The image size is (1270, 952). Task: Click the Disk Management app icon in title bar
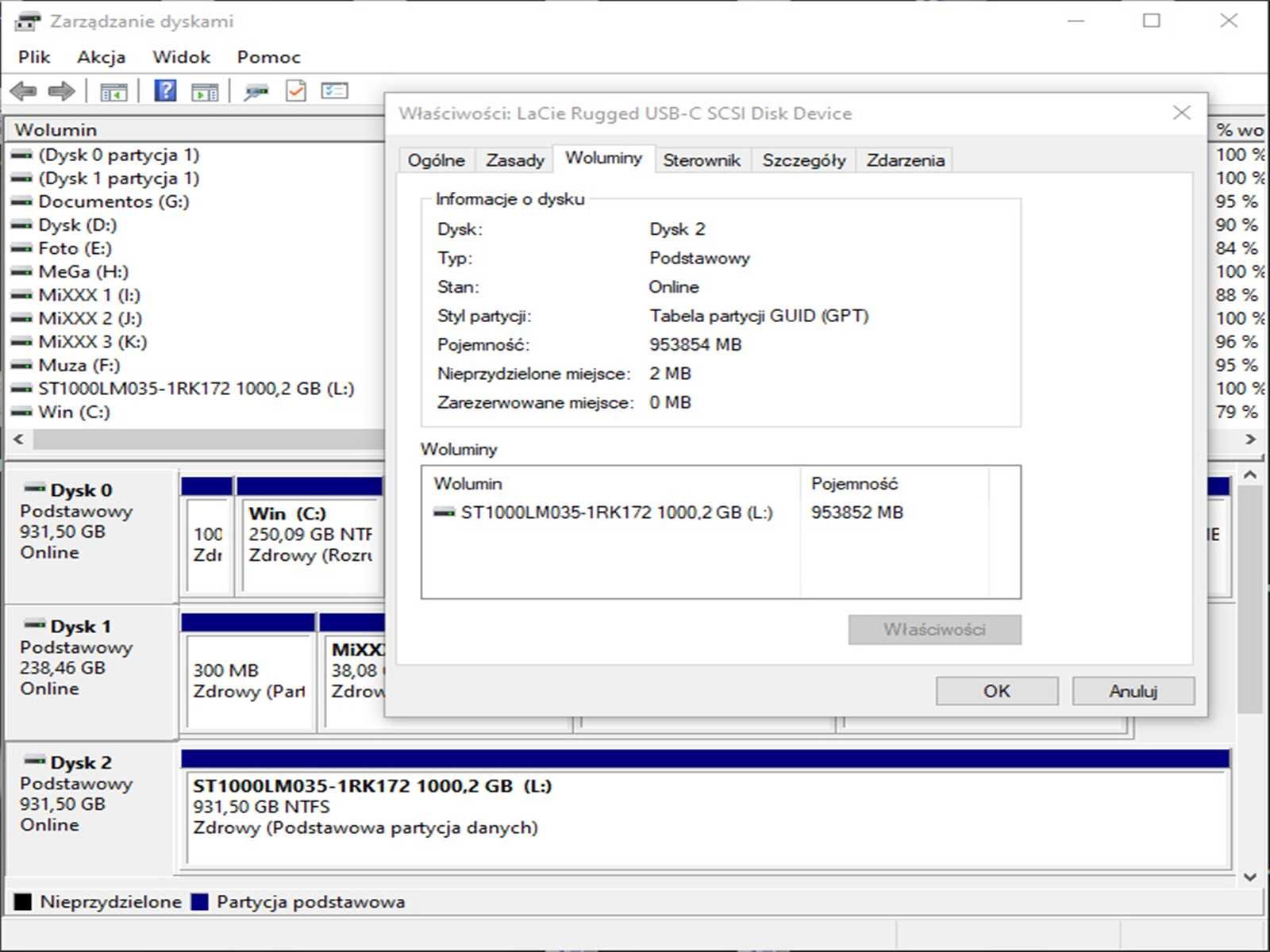[27, 21]
